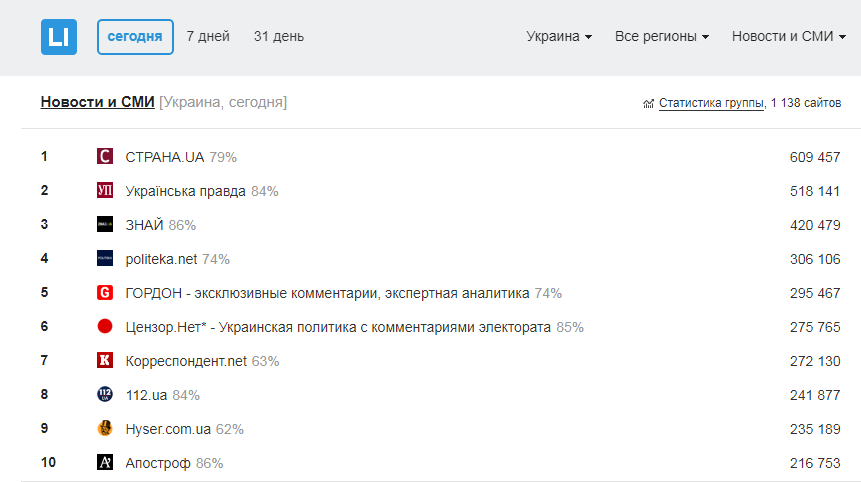The width and height of the screenshot is (861, 482).
Task: Click the СТРАНА.UA site favicon
Action: pos(105,156)
